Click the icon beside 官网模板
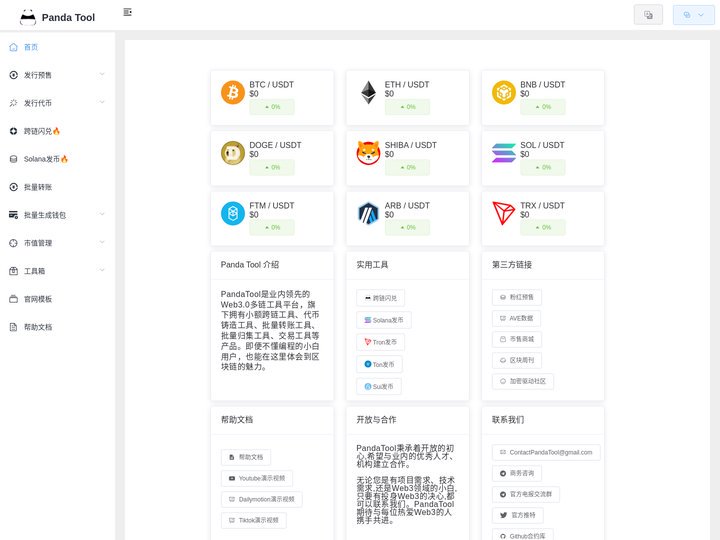Screen dimensions: 720x540 (13, 299)
